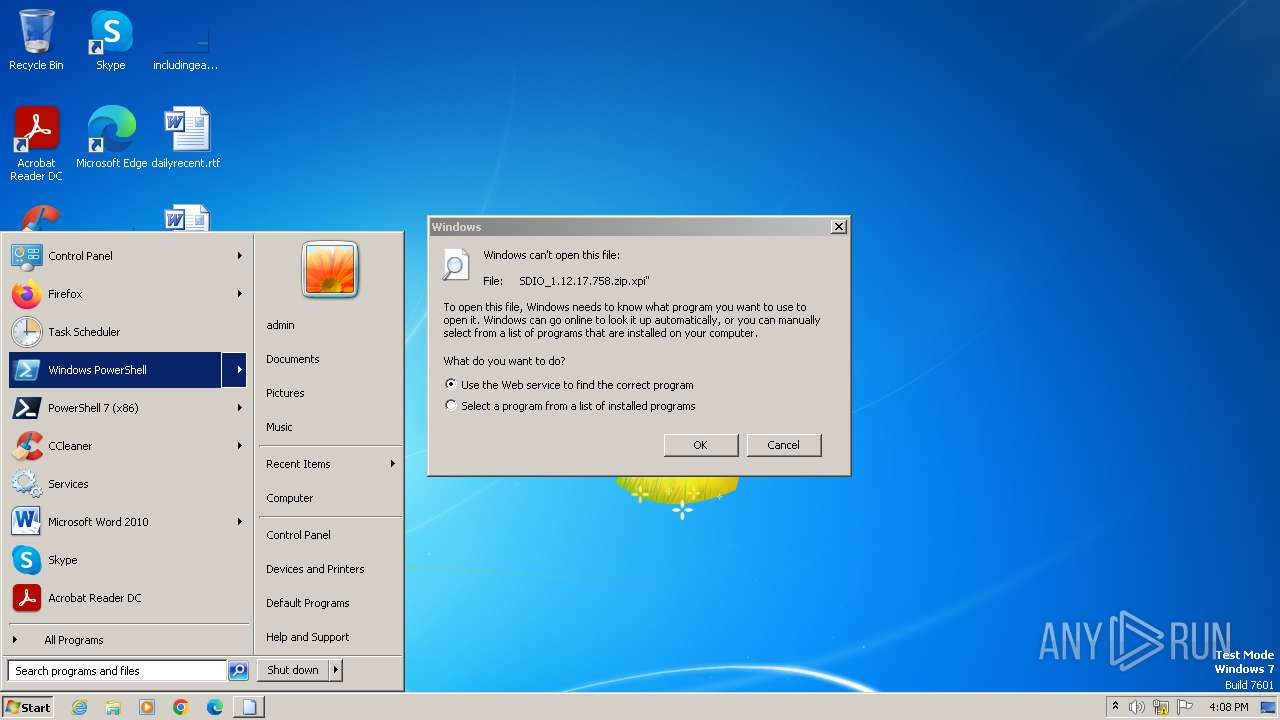Image resolution: width=1280 pixels, height=720 pixels.
Task: Expand the Firefox jump list arrow
Action: (x=239, y=294)
